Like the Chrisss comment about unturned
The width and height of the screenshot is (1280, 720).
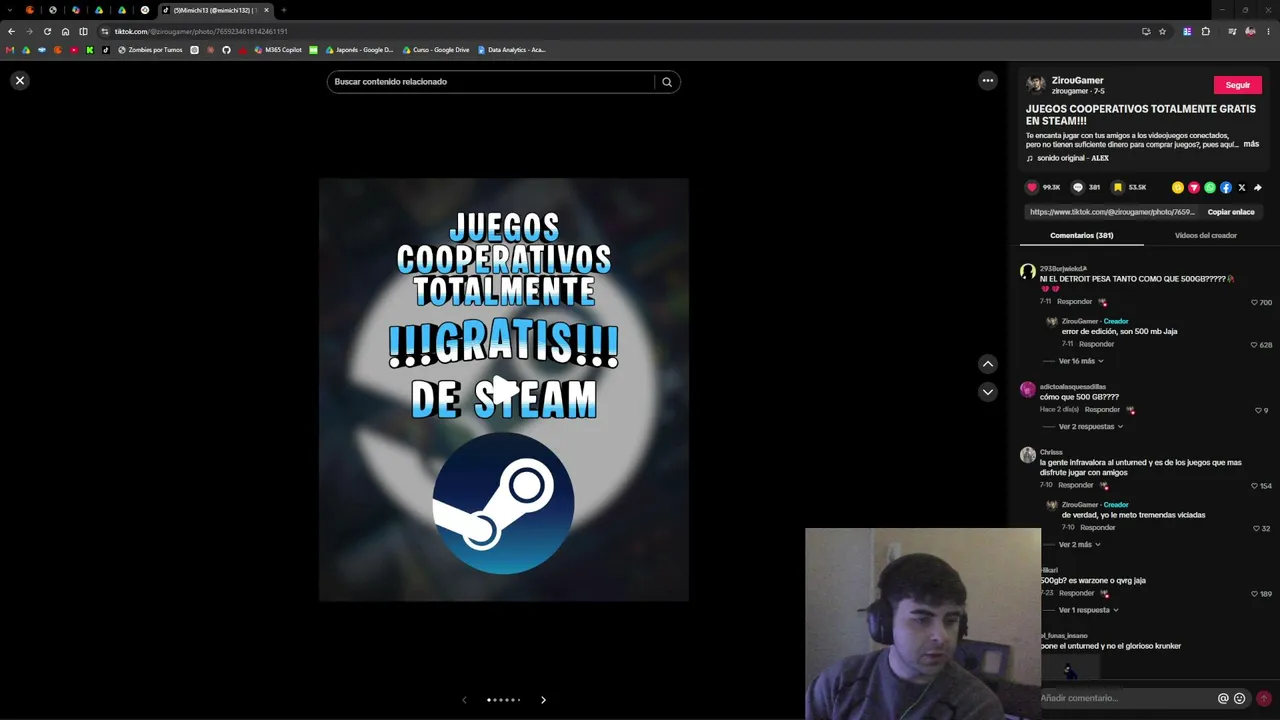1255,486
